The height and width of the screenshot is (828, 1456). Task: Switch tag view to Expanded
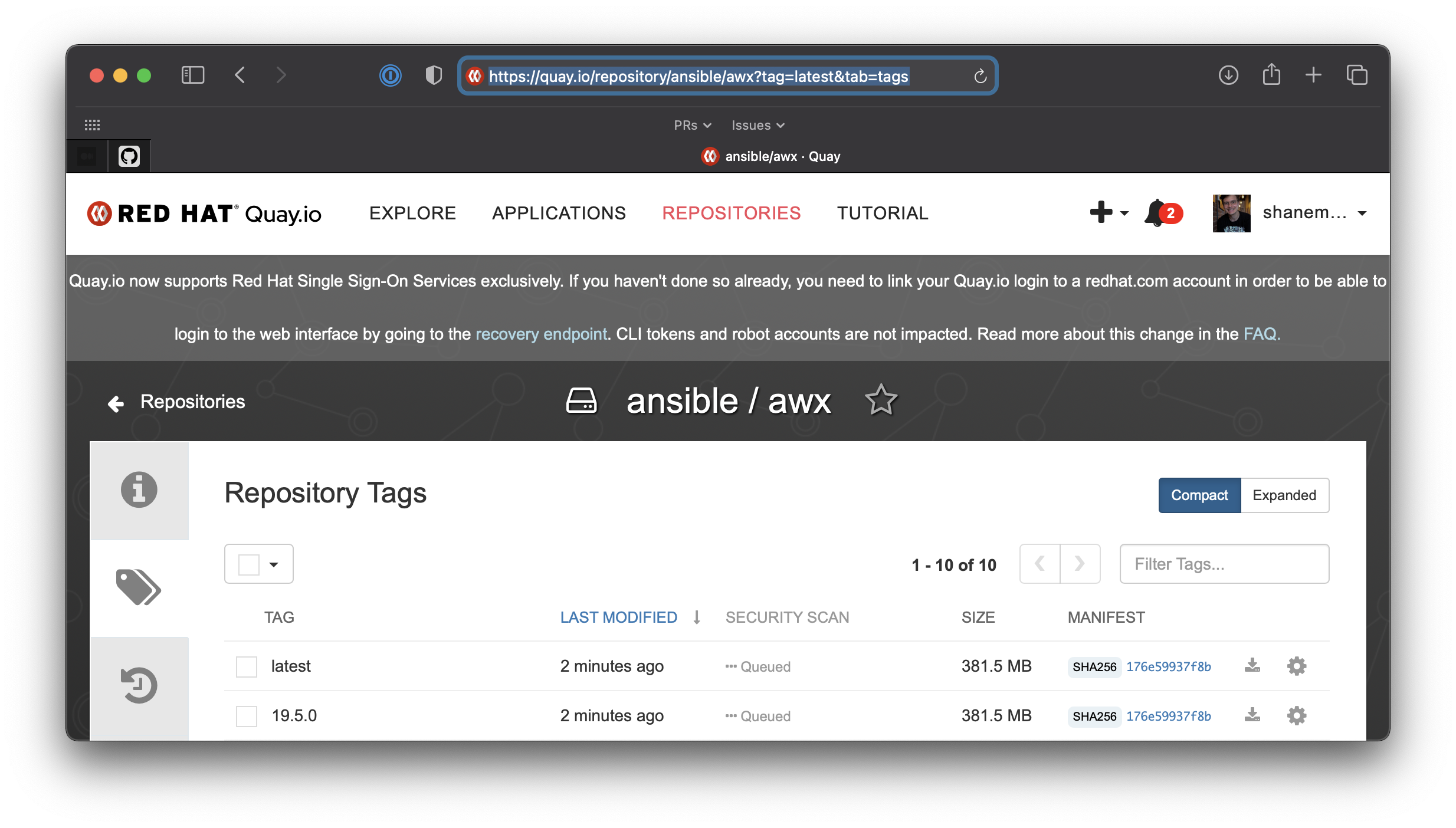pyautogui.click(x=1284, y=495)
